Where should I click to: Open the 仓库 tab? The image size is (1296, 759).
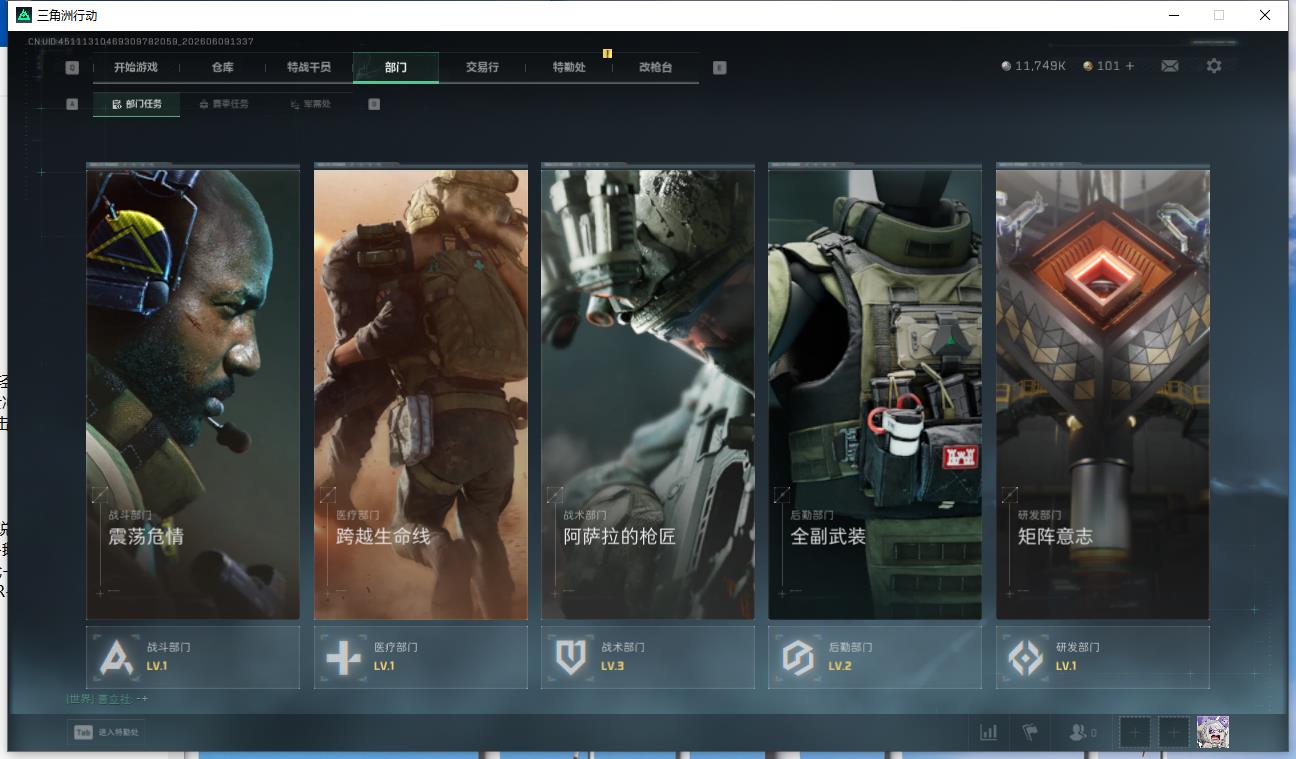222,67
